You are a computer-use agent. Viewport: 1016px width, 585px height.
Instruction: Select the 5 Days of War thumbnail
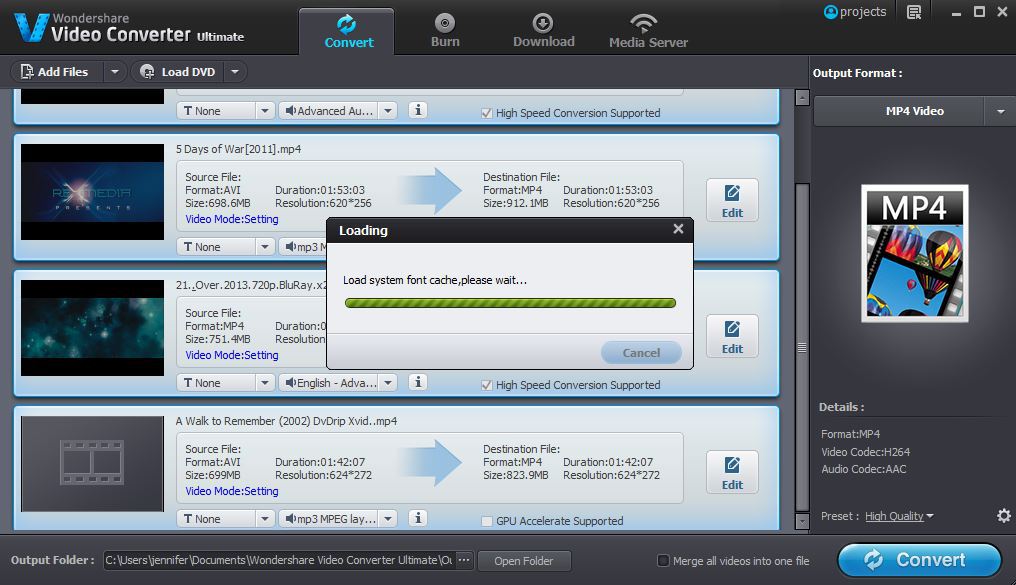(92, 192)
